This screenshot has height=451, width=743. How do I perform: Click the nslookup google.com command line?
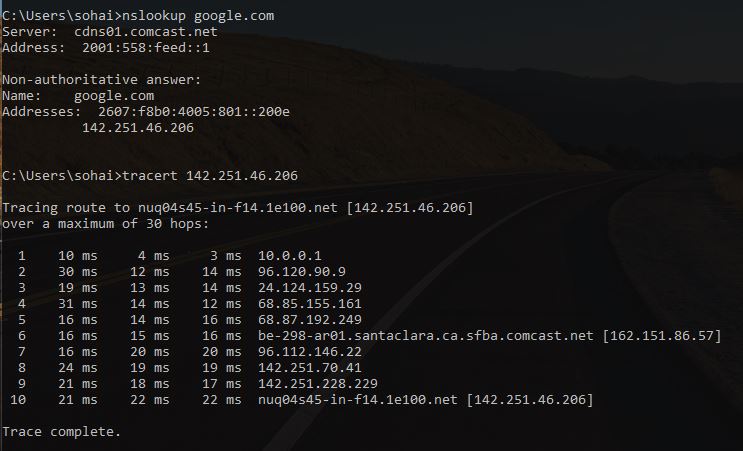point(138,16)
